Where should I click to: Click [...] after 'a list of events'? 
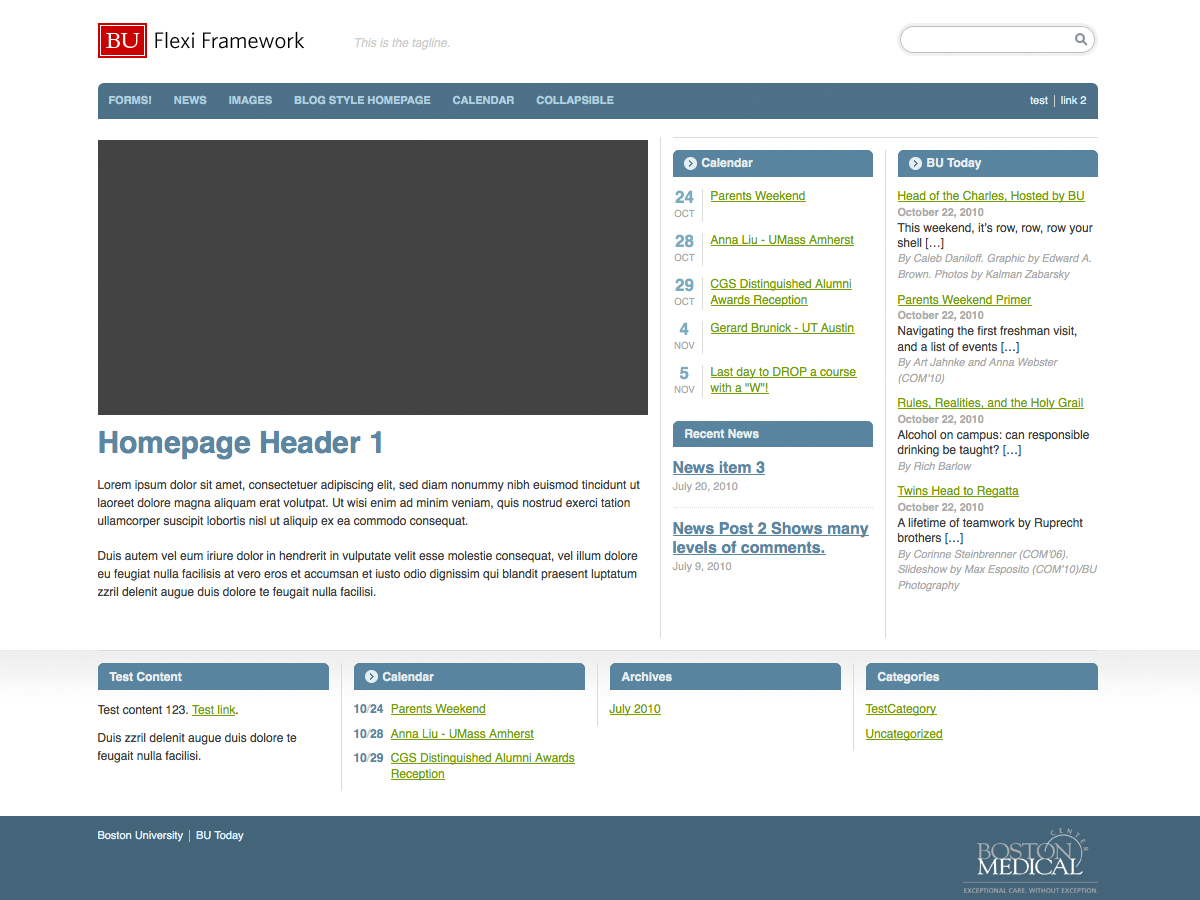pos(1010,347)
